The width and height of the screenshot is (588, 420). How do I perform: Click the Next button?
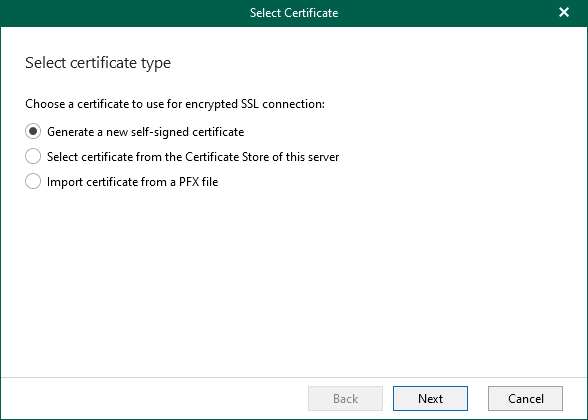point(430,398)
